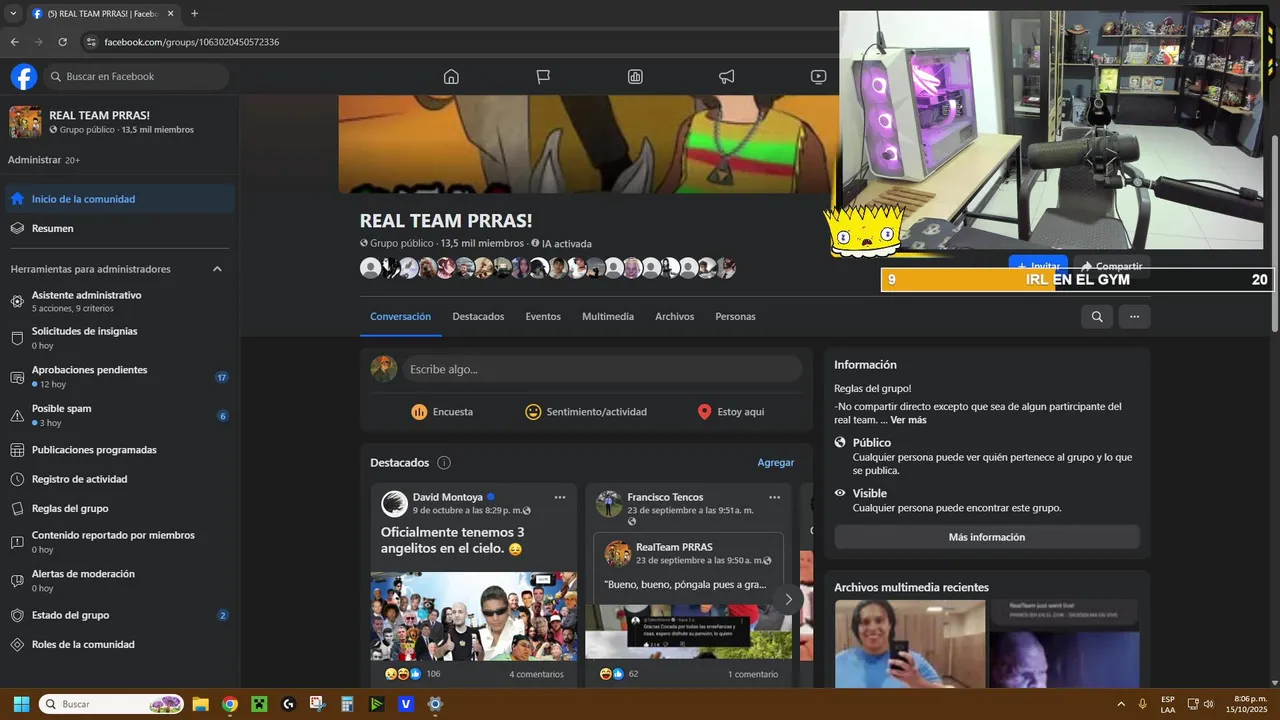This screenshot has width=1280, height=720.
Task: Open the Ads Manager chart icon
Action: click(635, 77)
